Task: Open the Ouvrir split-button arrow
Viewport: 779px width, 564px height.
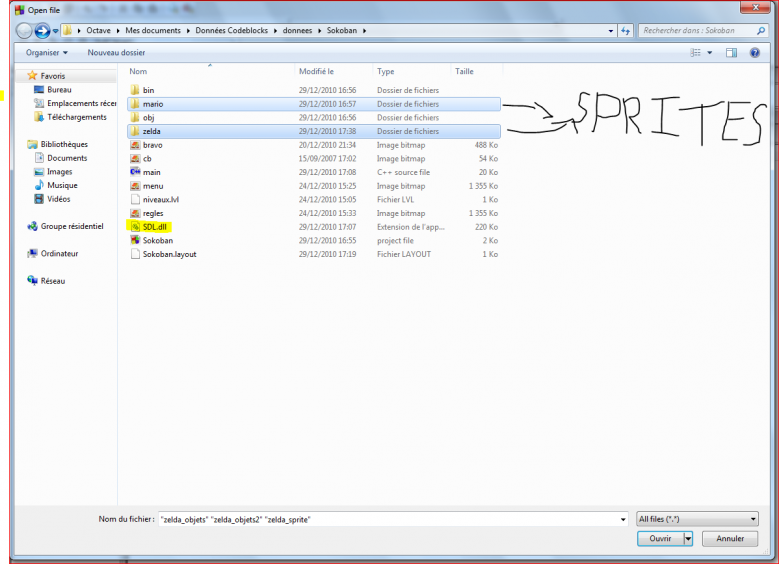Action: pos(688,539)
